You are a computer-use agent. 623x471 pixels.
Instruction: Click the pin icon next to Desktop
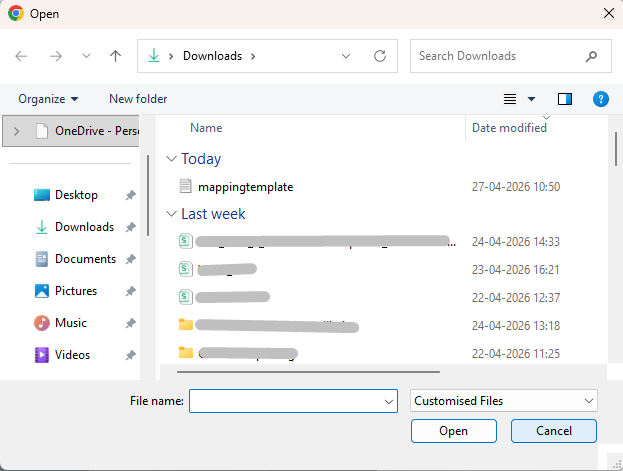pyautogui.click(x=131, y=195)
